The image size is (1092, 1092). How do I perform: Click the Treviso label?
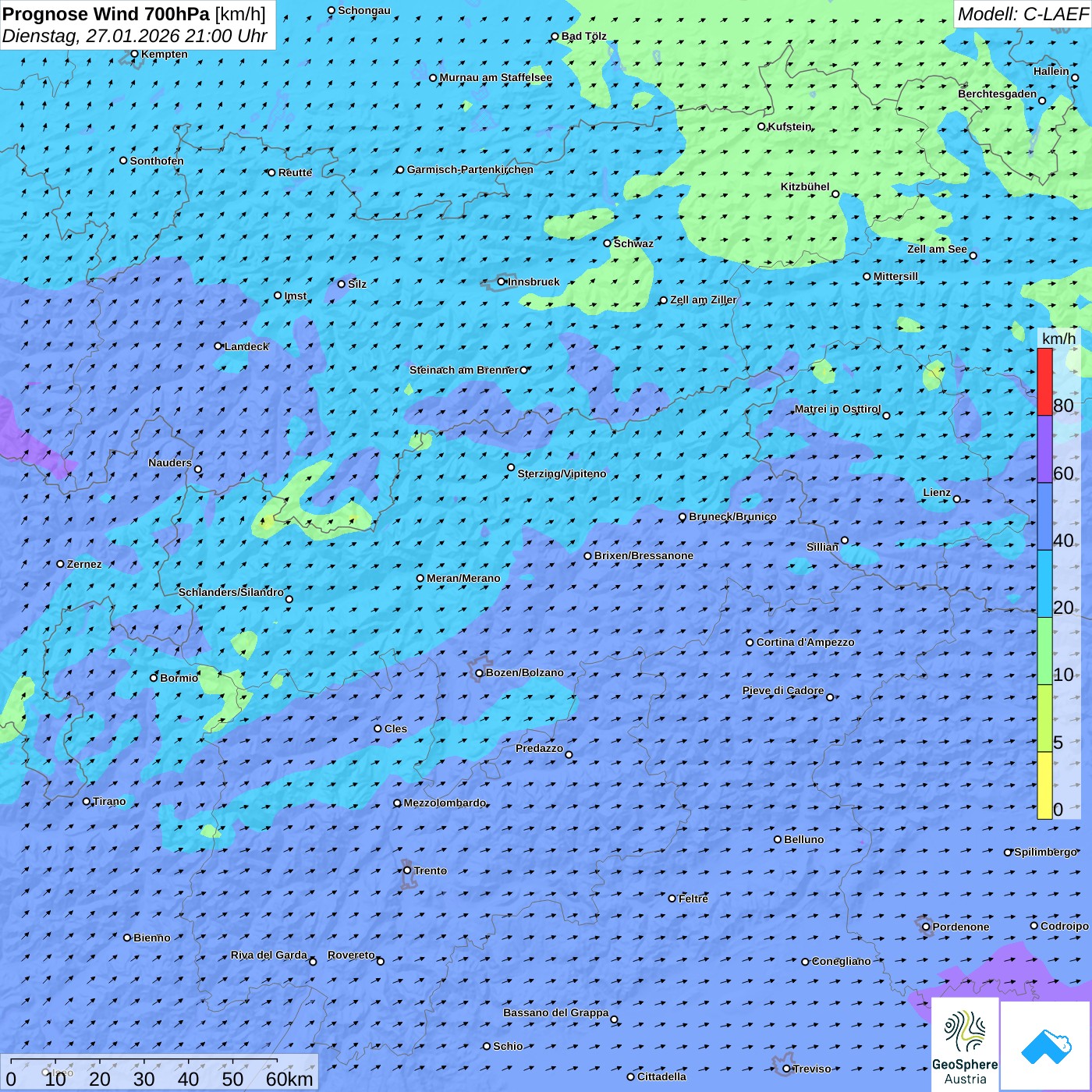coord(812,1069)
